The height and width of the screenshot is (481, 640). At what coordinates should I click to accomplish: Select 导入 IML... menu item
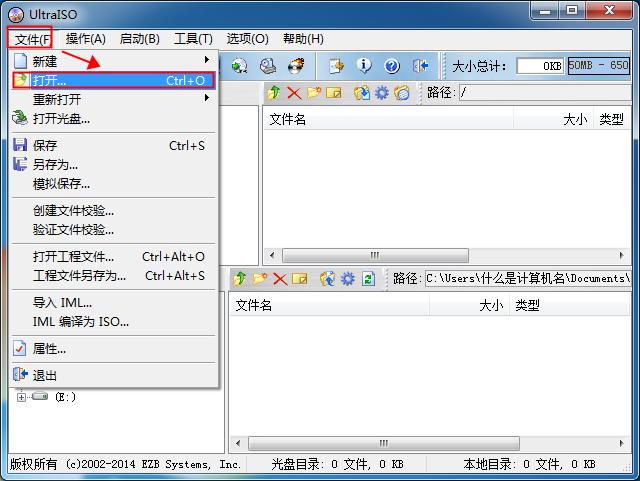pos(114,303)
